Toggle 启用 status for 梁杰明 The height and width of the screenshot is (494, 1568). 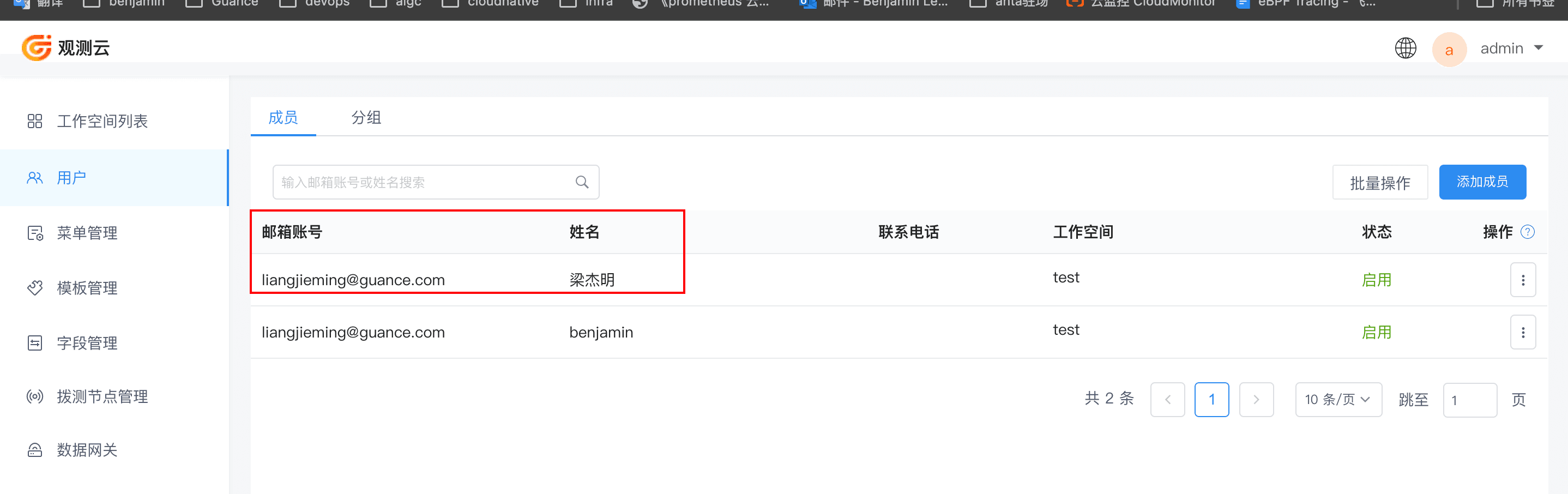point(1377,279)
